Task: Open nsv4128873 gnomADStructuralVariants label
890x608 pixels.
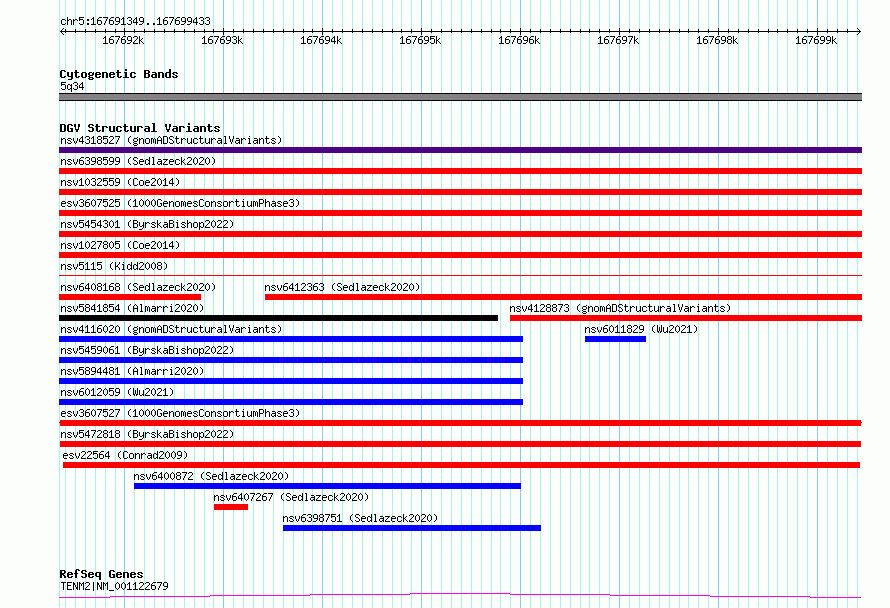Action: pyautogui.click(x=620, y=308)
